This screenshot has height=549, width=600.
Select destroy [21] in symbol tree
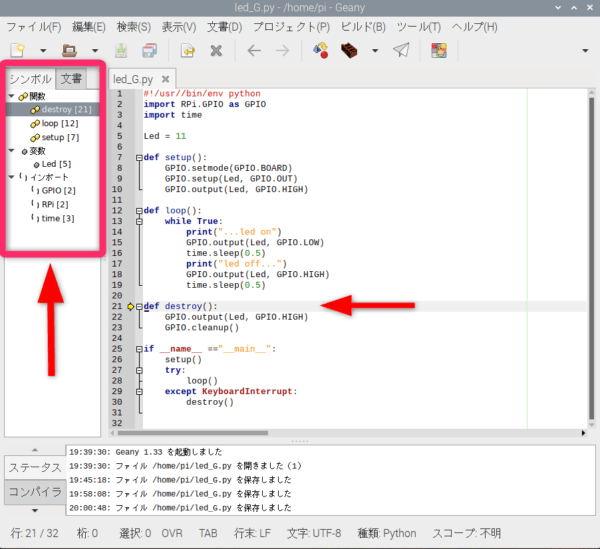[53, 109]
